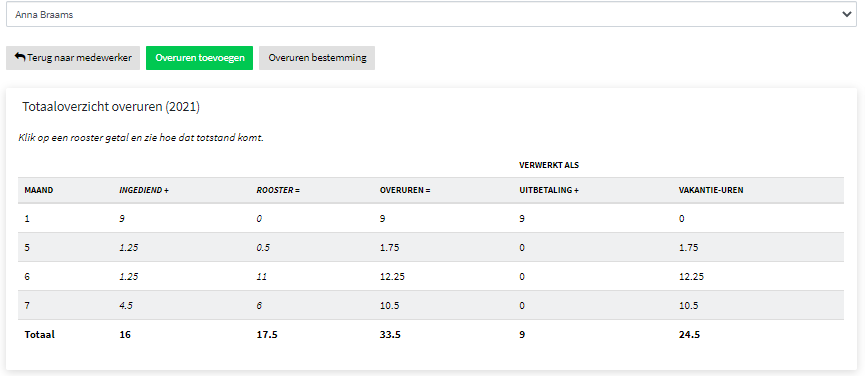Screen dimensions: 865x376
Task: Click ingediend value 1.25 for month 5
Action: [x=128, y=248]
